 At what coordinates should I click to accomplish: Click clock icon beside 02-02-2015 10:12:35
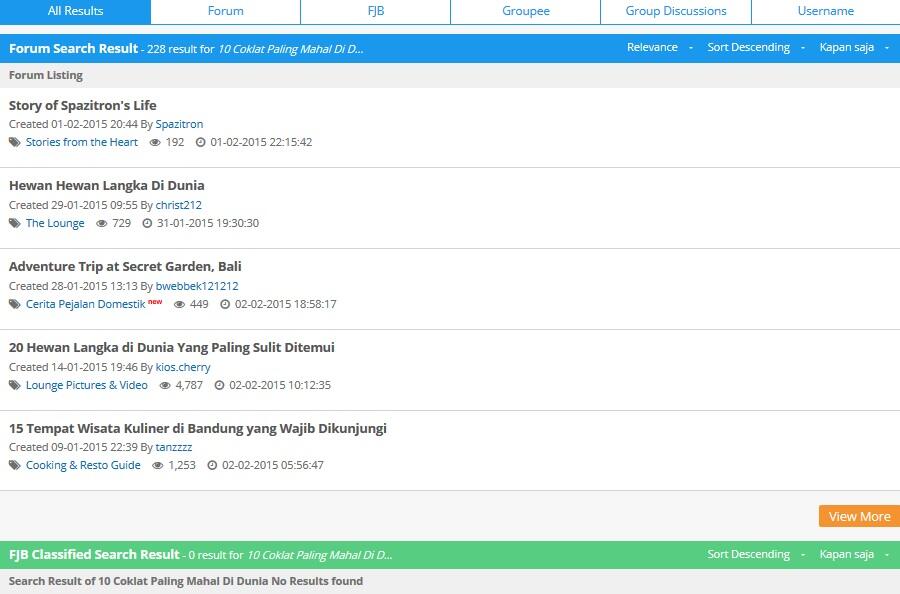(219, 385)
